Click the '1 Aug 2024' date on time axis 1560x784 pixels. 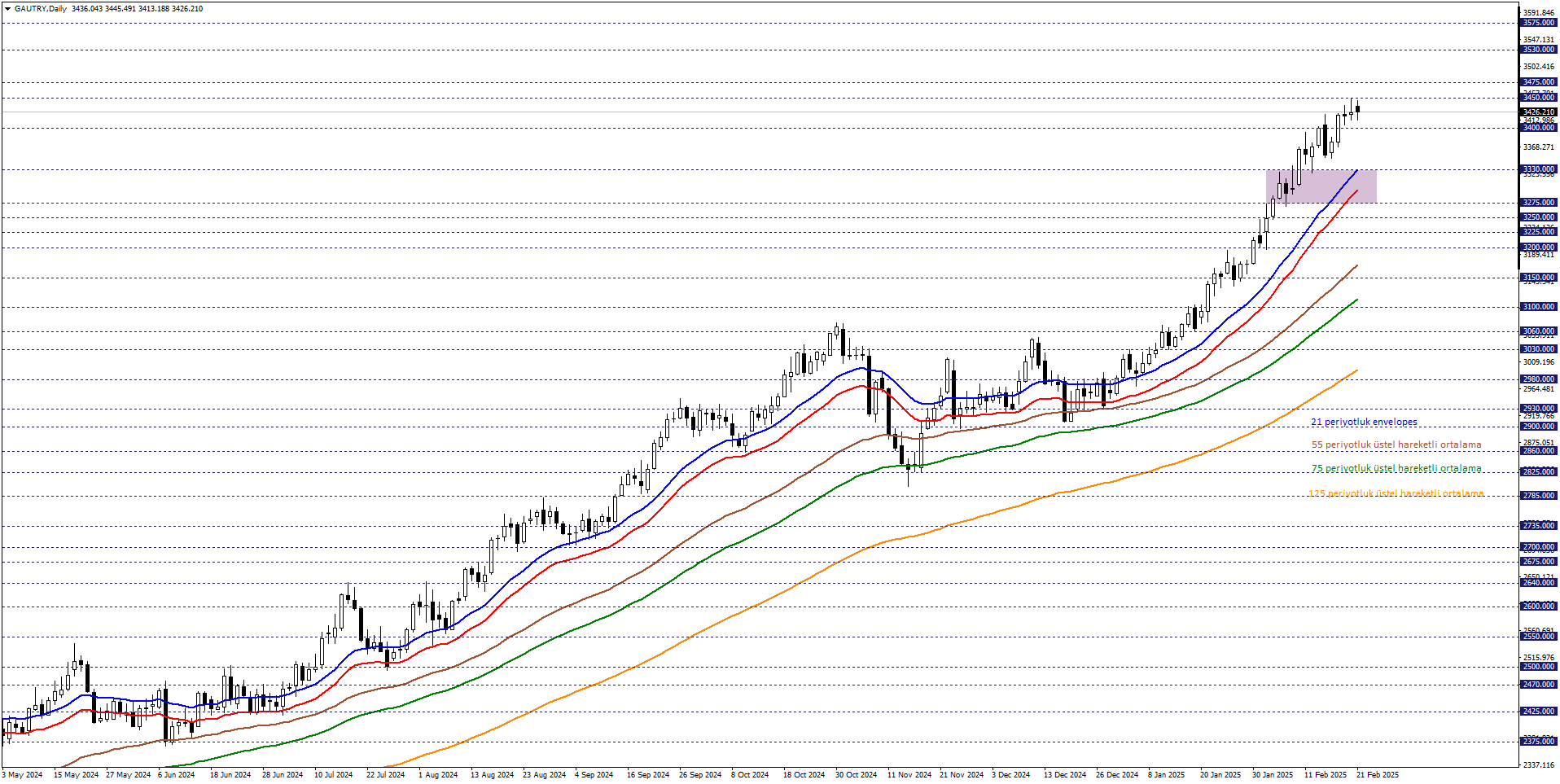[438, 775]
